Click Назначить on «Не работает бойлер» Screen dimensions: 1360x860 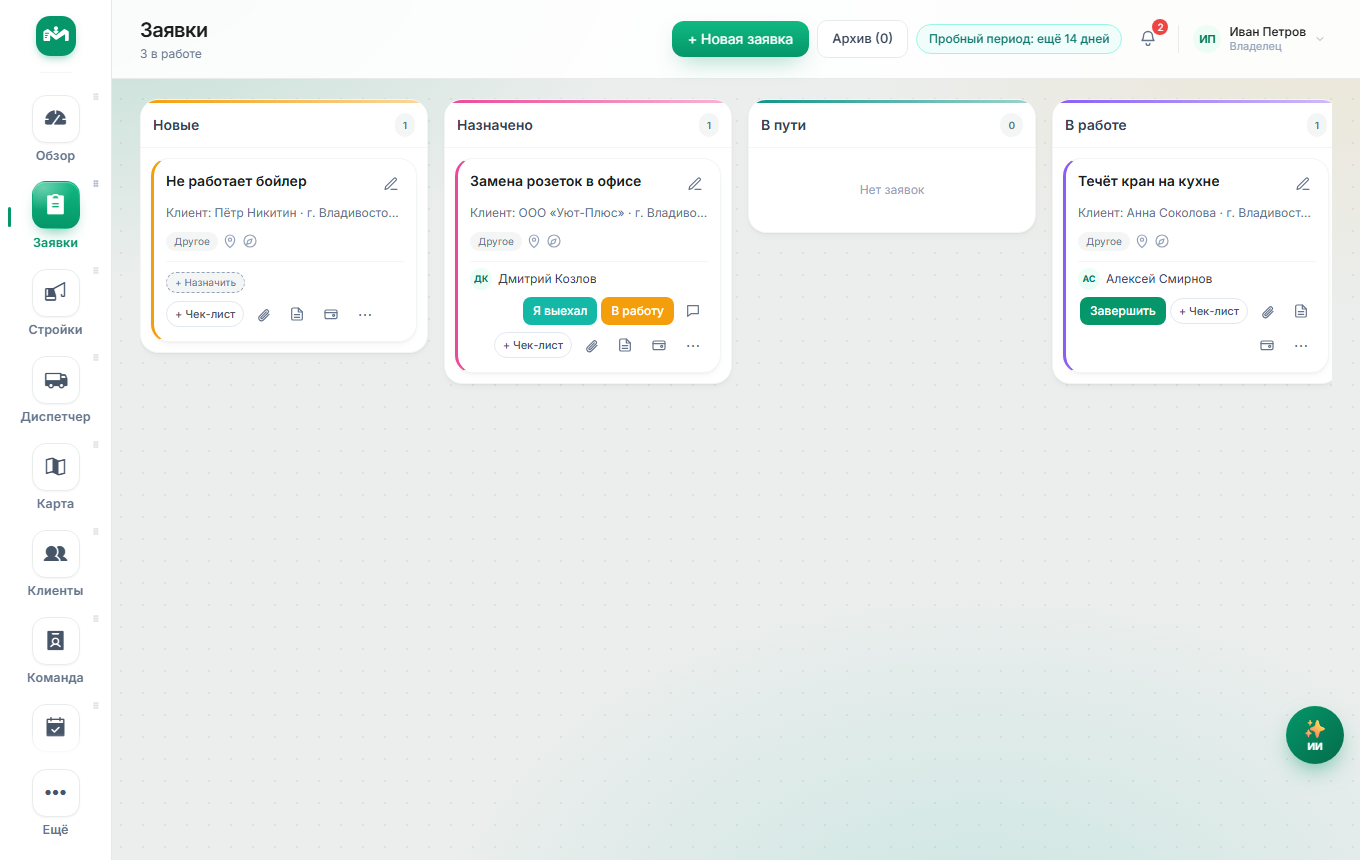pos(205,283)
